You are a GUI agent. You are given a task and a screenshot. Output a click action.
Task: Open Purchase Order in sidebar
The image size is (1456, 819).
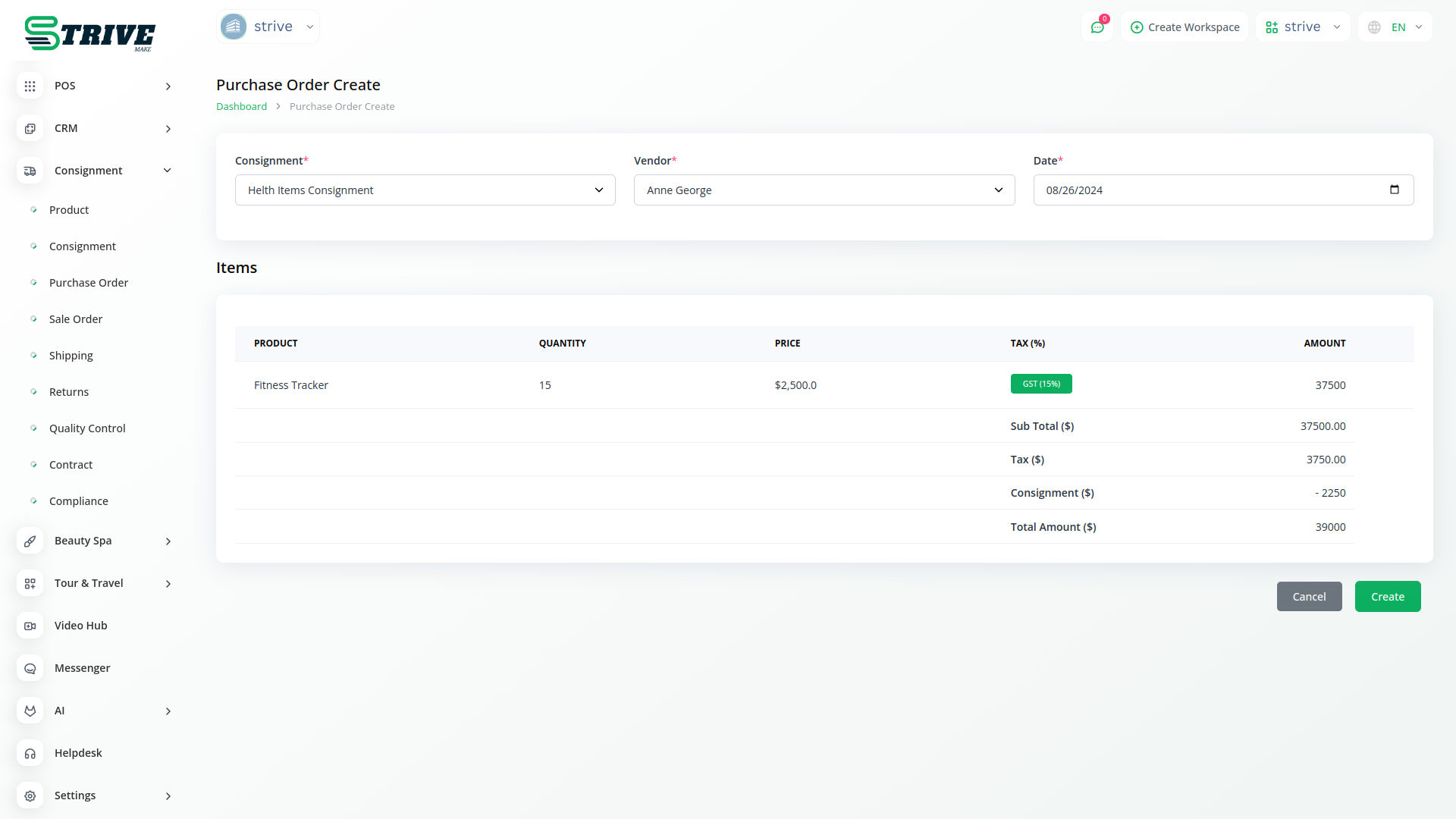tap(88, 283)
